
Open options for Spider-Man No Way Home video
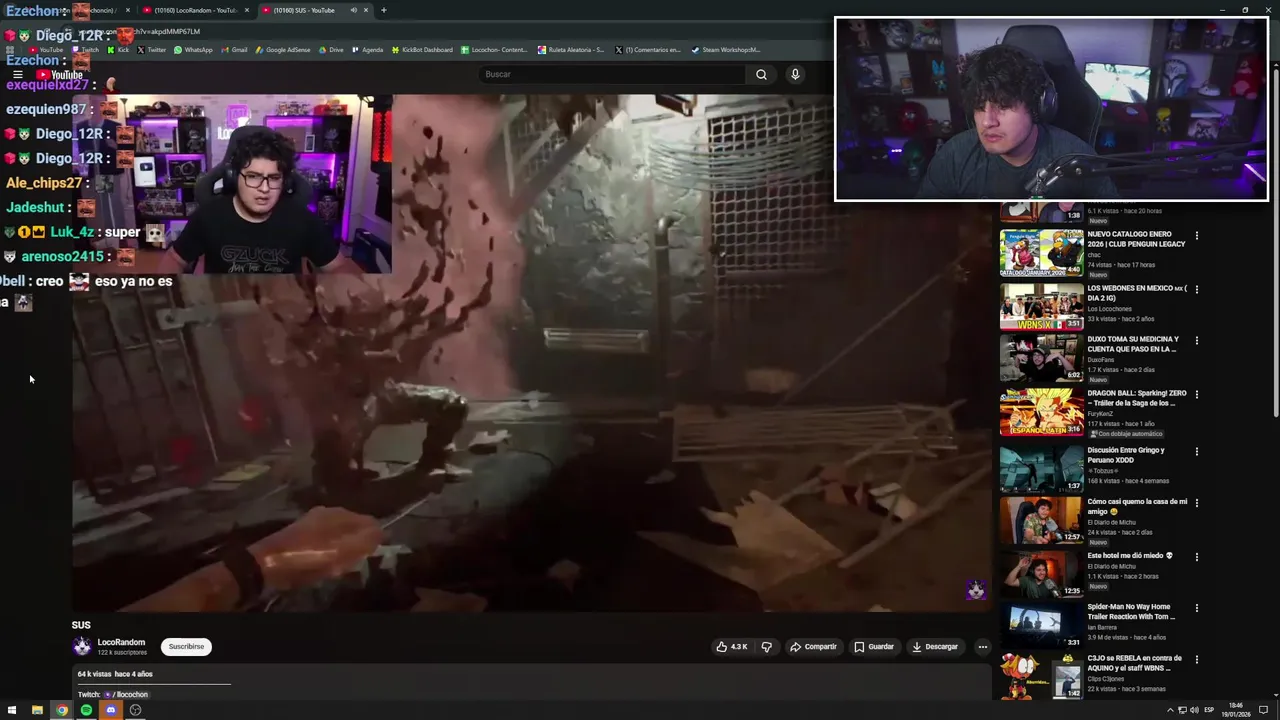point(1196,608)
